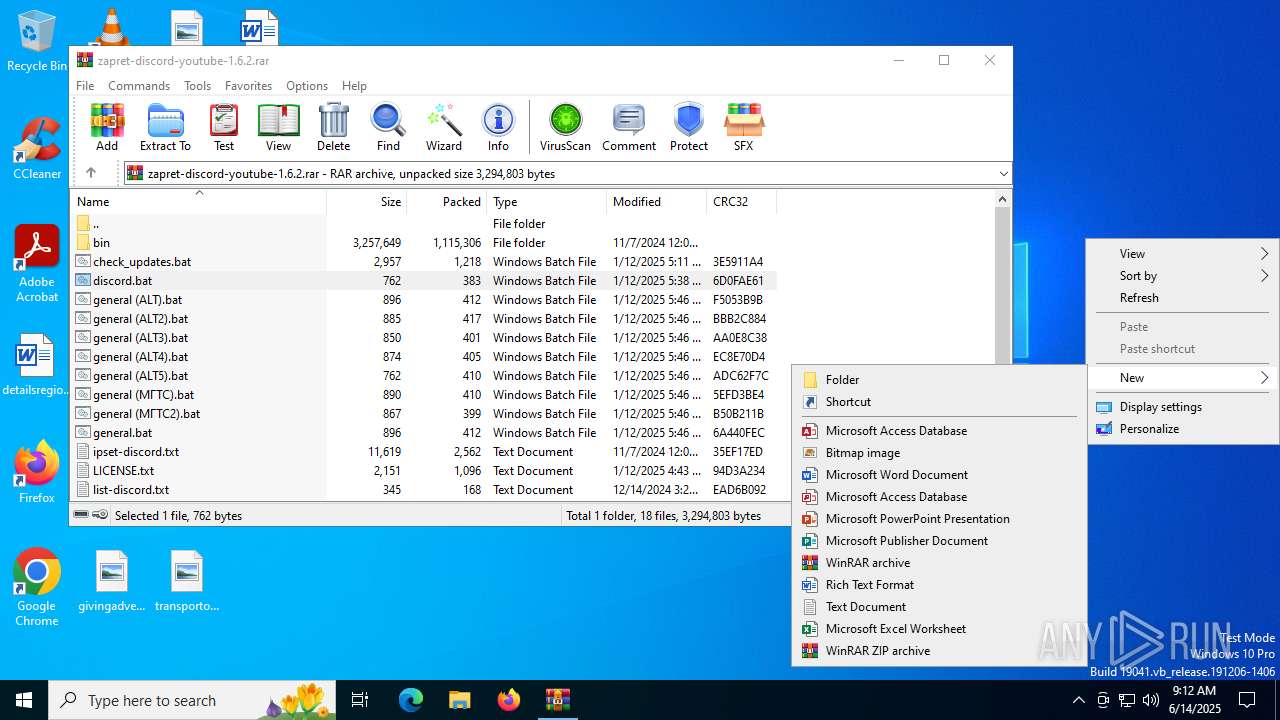Select the transporto... desktop image file

[x=187, y=581]
